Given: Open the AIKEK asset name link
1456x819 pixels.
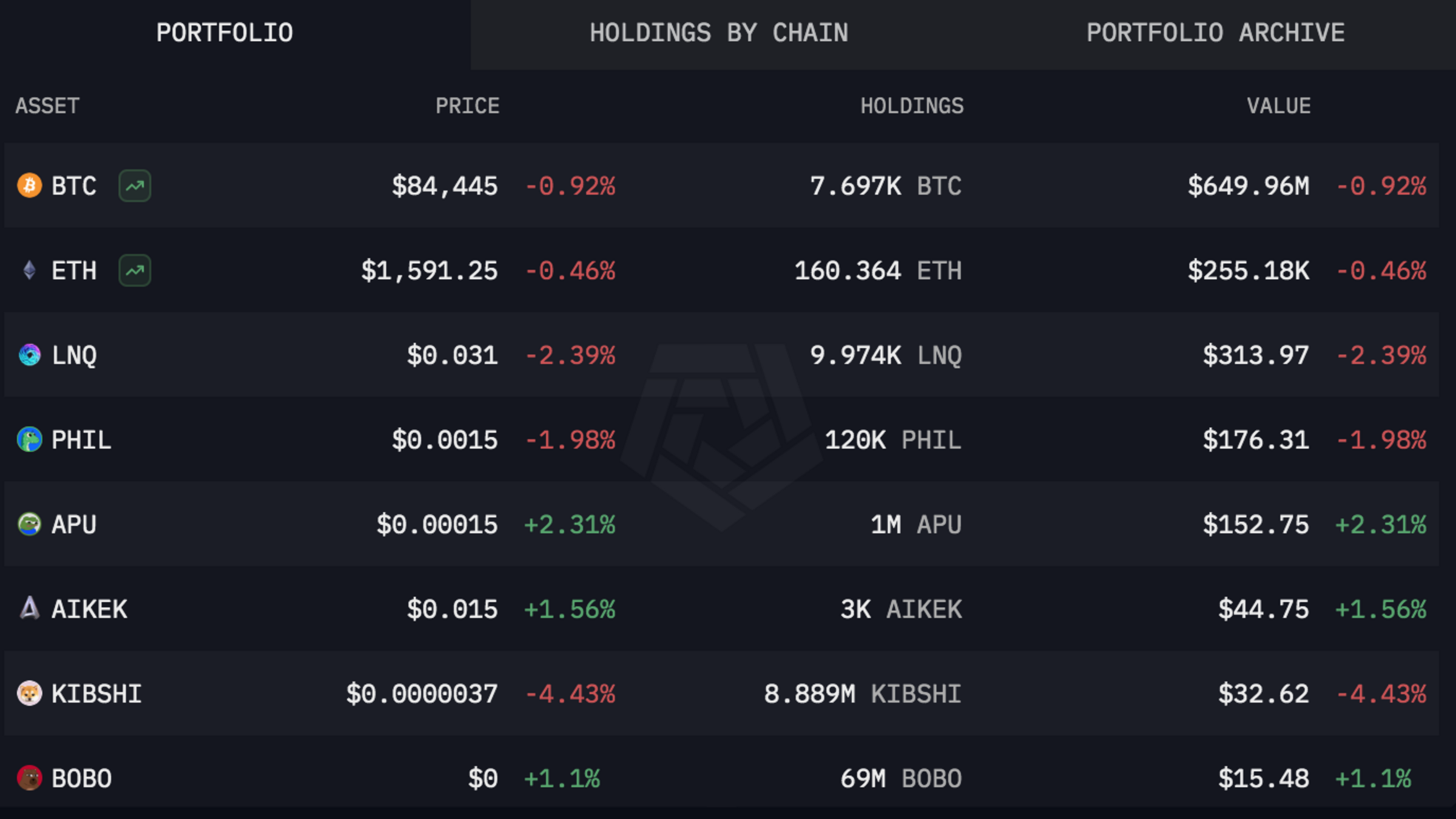Looking at the screenshot, I should 90,609.
